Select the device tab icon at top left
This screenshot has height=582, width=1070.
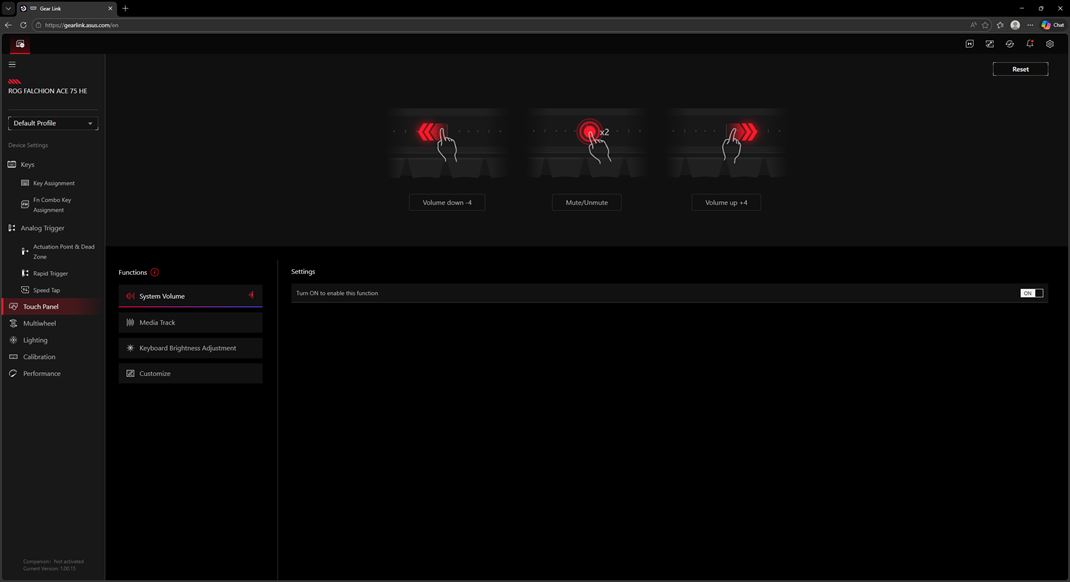[x=20, y=44]
